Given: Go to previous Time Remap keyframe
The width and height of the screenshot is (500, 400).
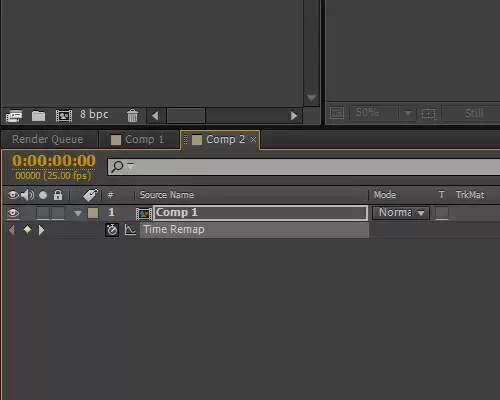Looking at the screenshot, I should [12, 230].
